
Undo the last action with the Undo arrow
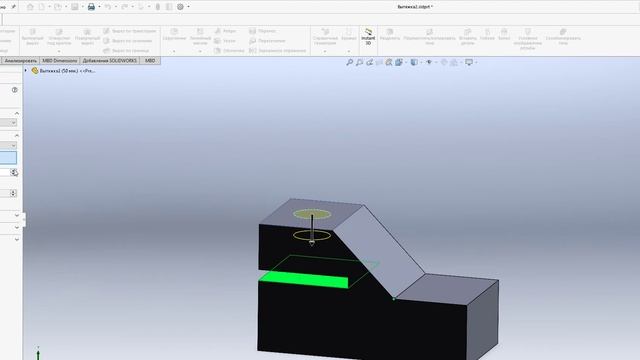pyautogui.click(x=108, y=7)
